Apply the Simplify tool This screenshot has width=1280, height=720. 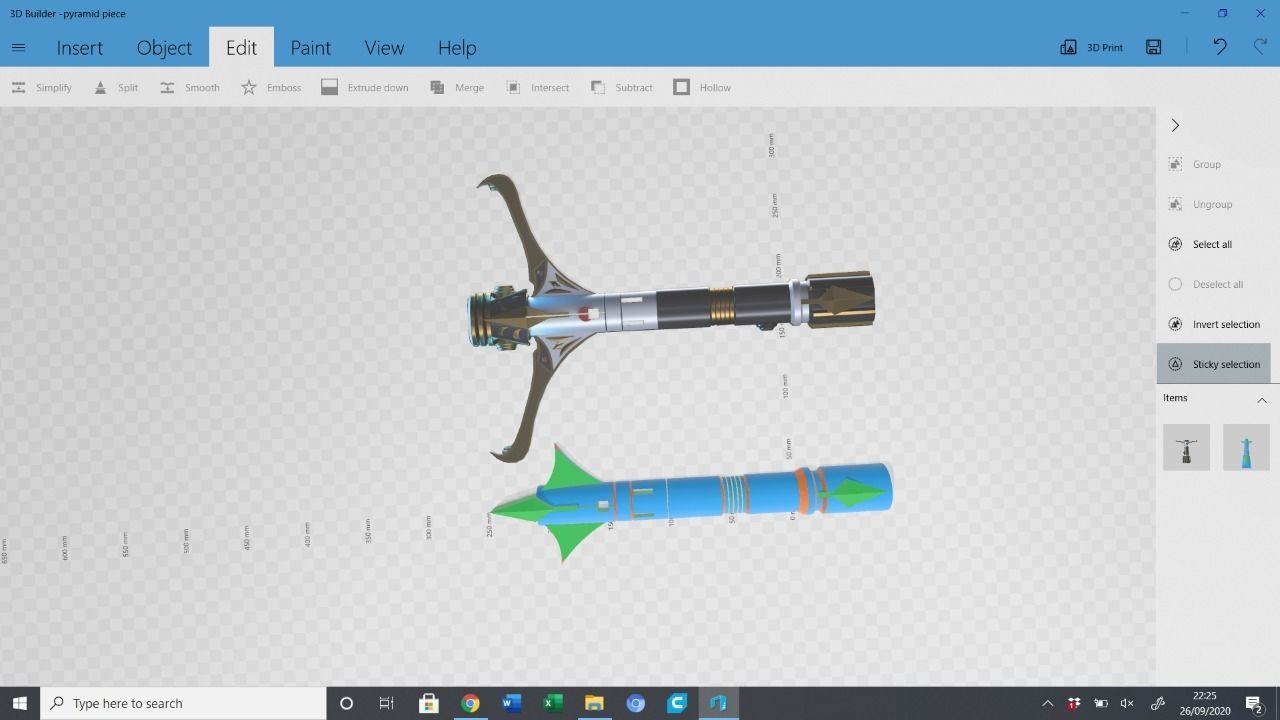(41, 87)
